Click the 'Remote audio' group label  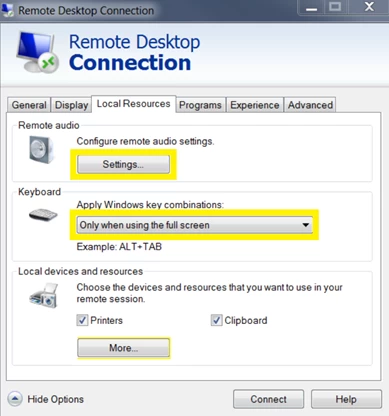49,125
